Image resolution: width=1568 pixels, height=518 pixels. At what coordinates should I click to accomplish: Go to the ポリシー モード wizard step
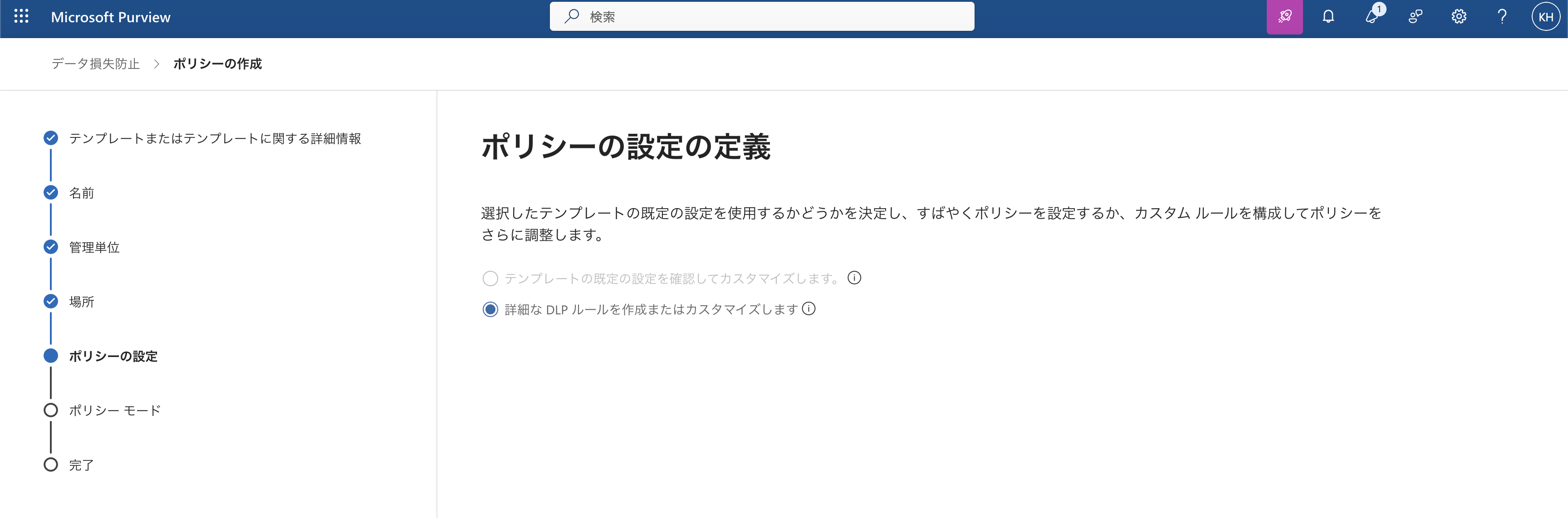click(114, 410)
